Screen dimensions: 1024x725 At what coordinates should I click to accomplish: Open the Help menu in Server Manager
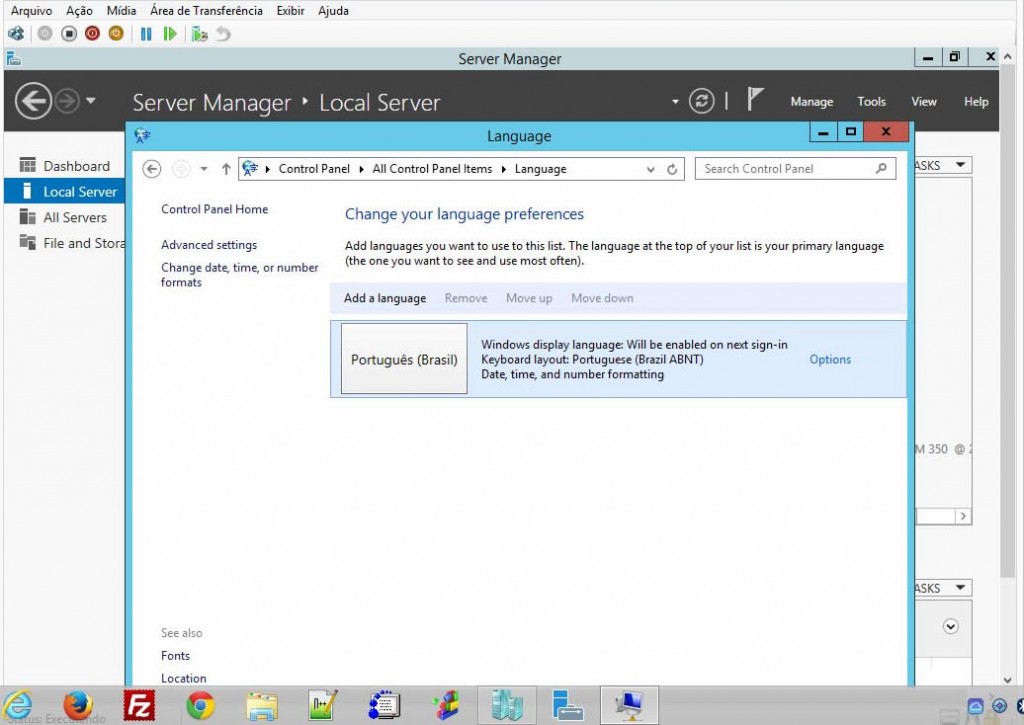tap(976, 101)
